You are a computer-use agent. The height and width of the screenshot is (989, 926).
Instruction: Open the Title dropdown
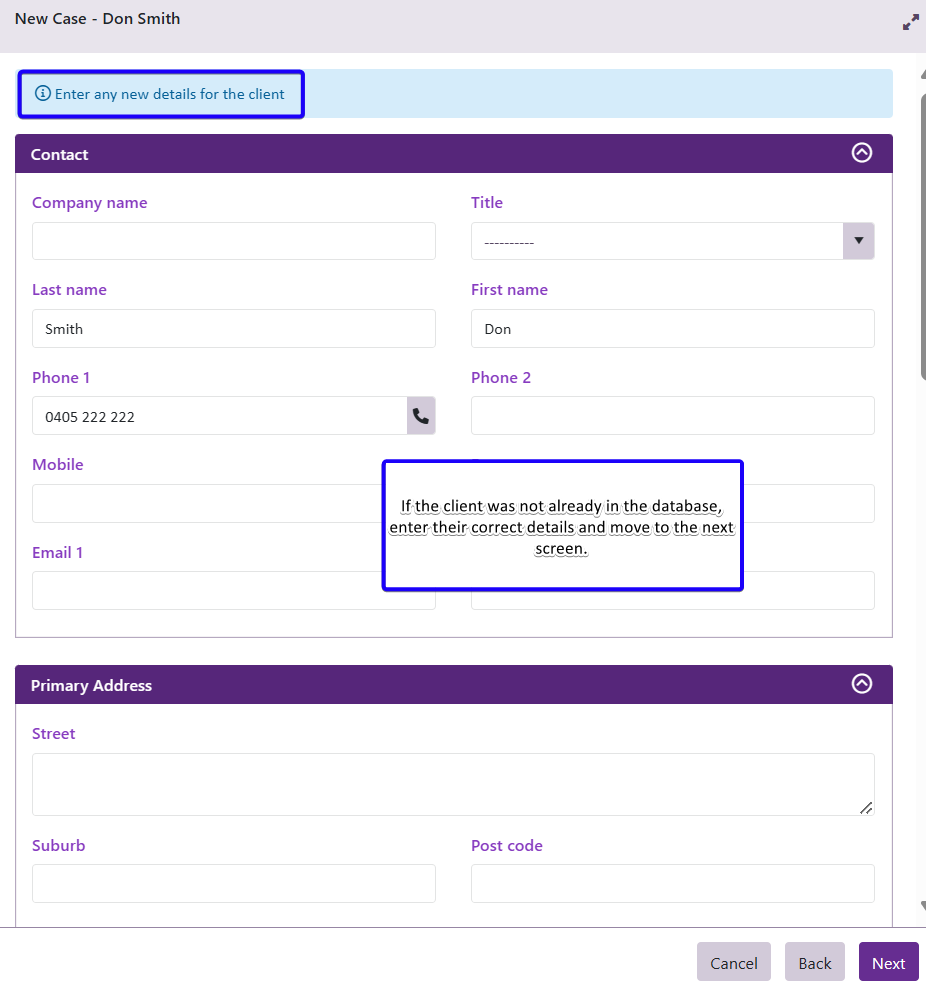(x=672, y=241)
